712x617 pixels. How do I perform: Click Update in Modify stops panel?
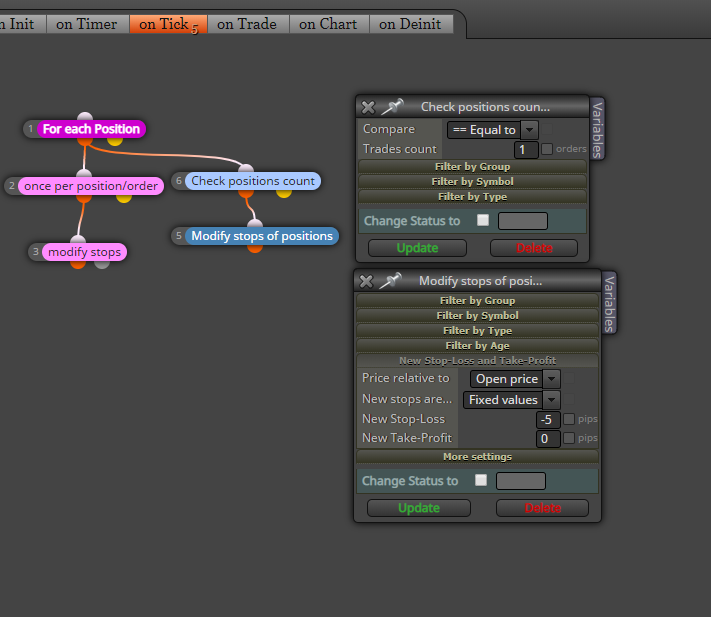tap(419, 508)
